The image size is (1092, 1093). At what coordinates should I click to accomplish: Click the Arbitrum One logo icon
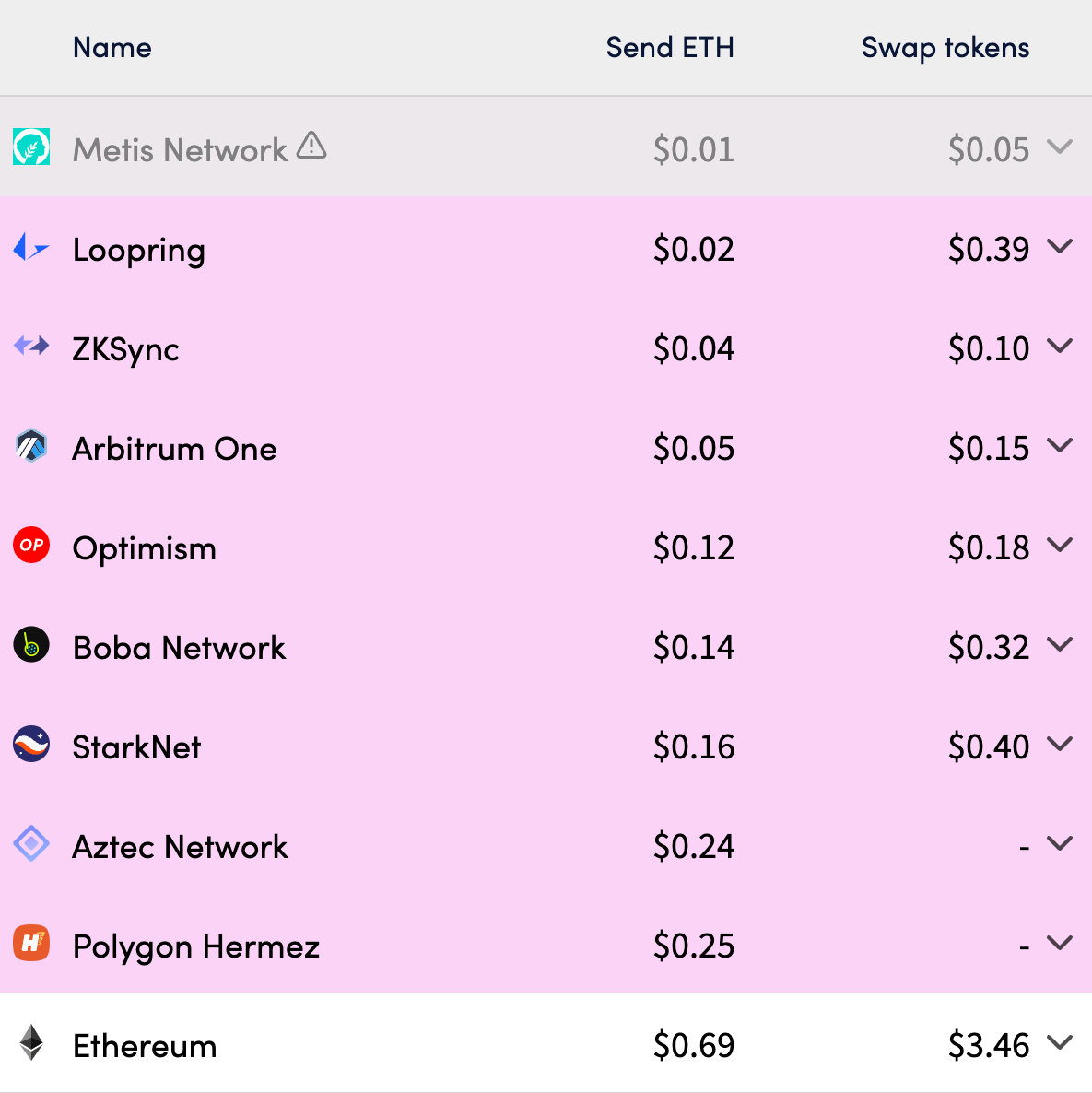31,446
